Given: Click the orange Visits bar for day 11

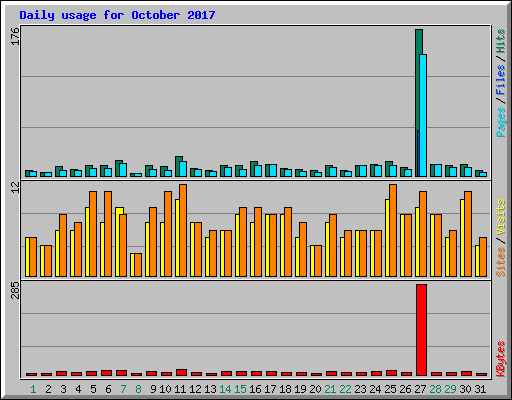Looking at the screenshot, I should 183,230.
